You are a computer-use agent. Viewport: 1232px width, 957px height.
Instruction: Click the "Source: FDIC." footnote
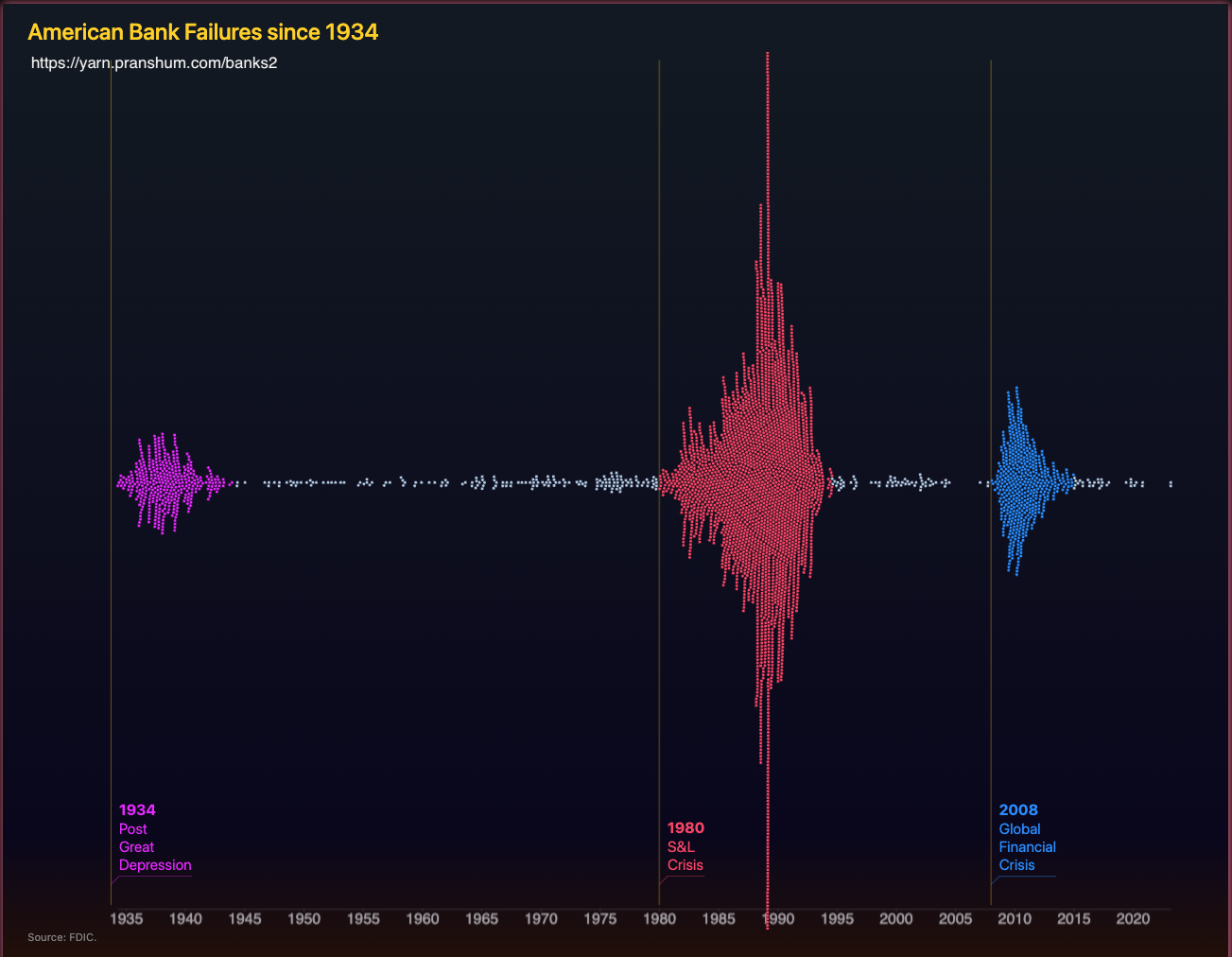62,937
